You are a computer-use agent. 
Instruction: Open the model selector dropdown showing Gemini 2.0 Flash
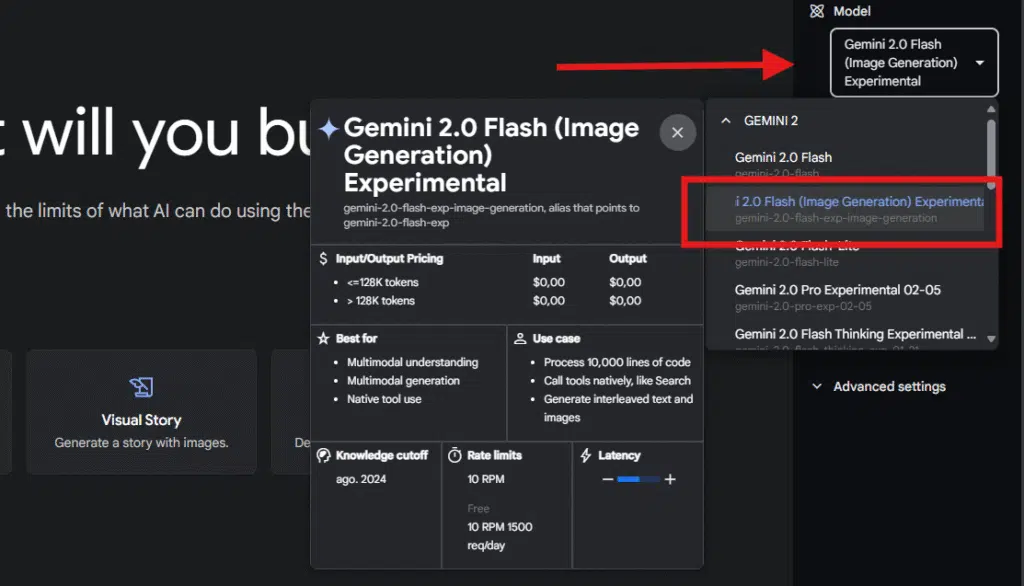tap(912, 62)
